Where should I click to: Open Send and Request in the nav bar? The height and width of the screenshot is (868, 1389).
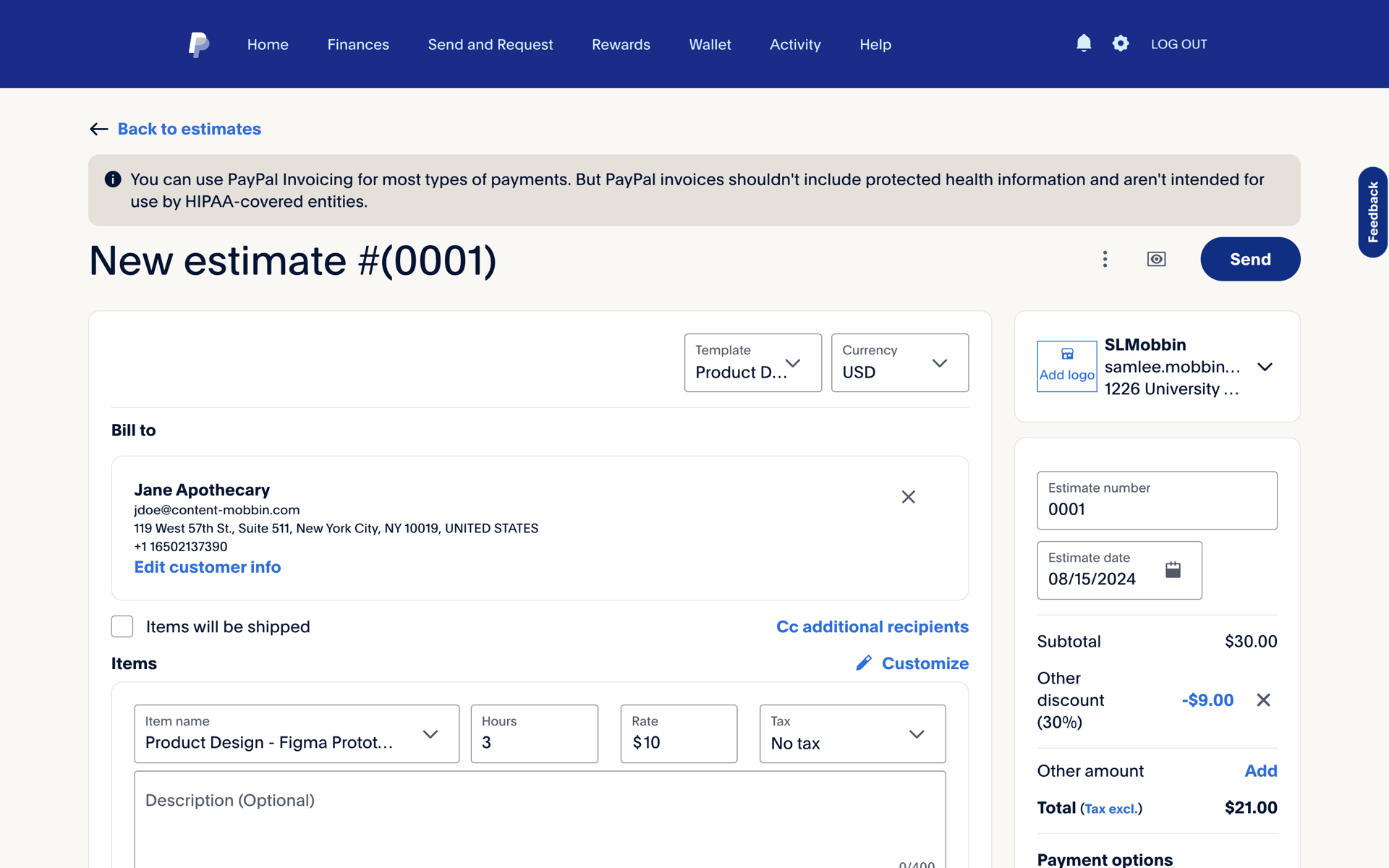pyautogui.click(x=490, y=44)
